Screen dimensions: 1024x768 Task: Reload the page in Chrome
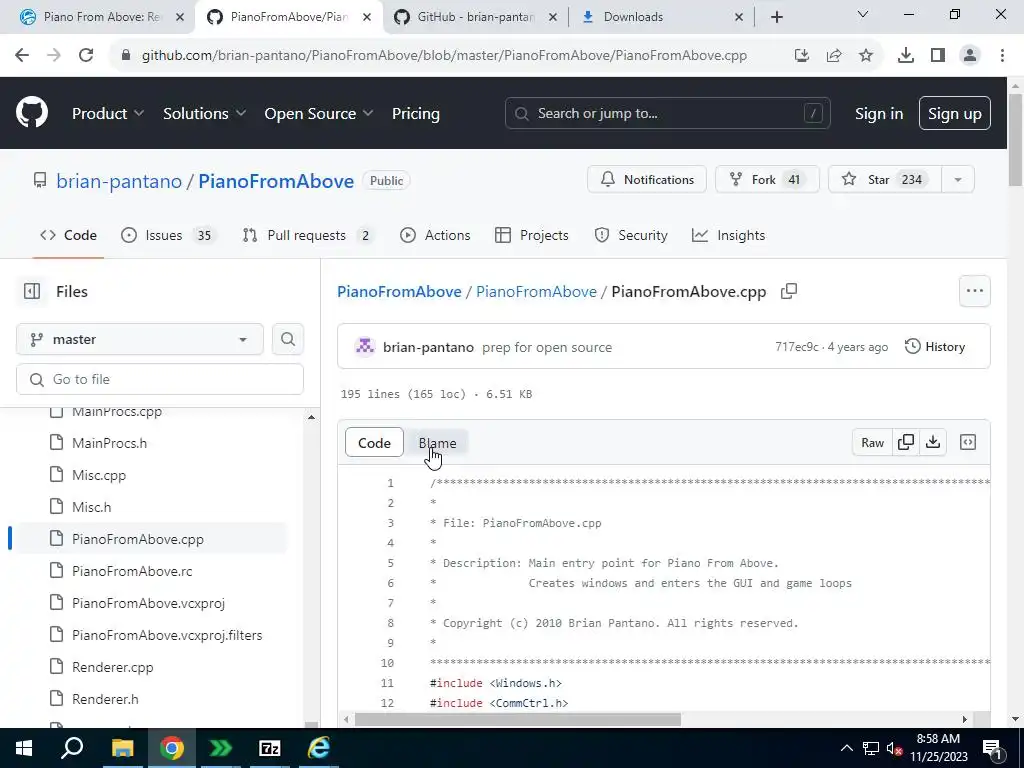coord(86,56)
